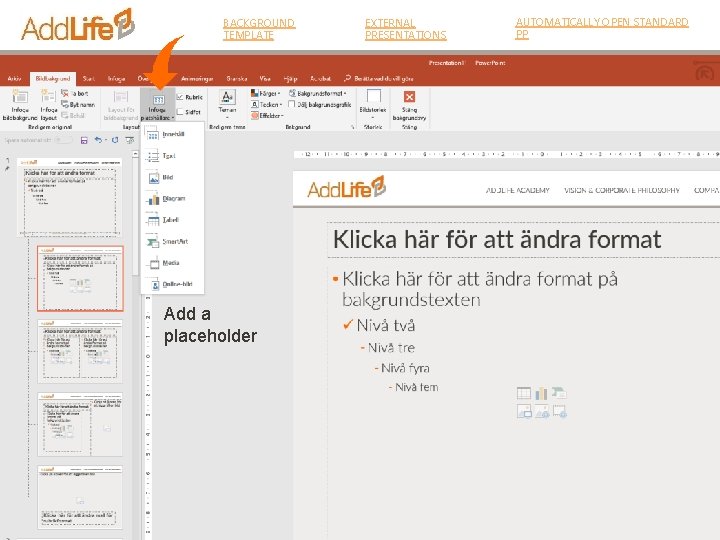Open Bakgrund group dialog launcher
720x540 pixels.
click(x=353, y=127)
